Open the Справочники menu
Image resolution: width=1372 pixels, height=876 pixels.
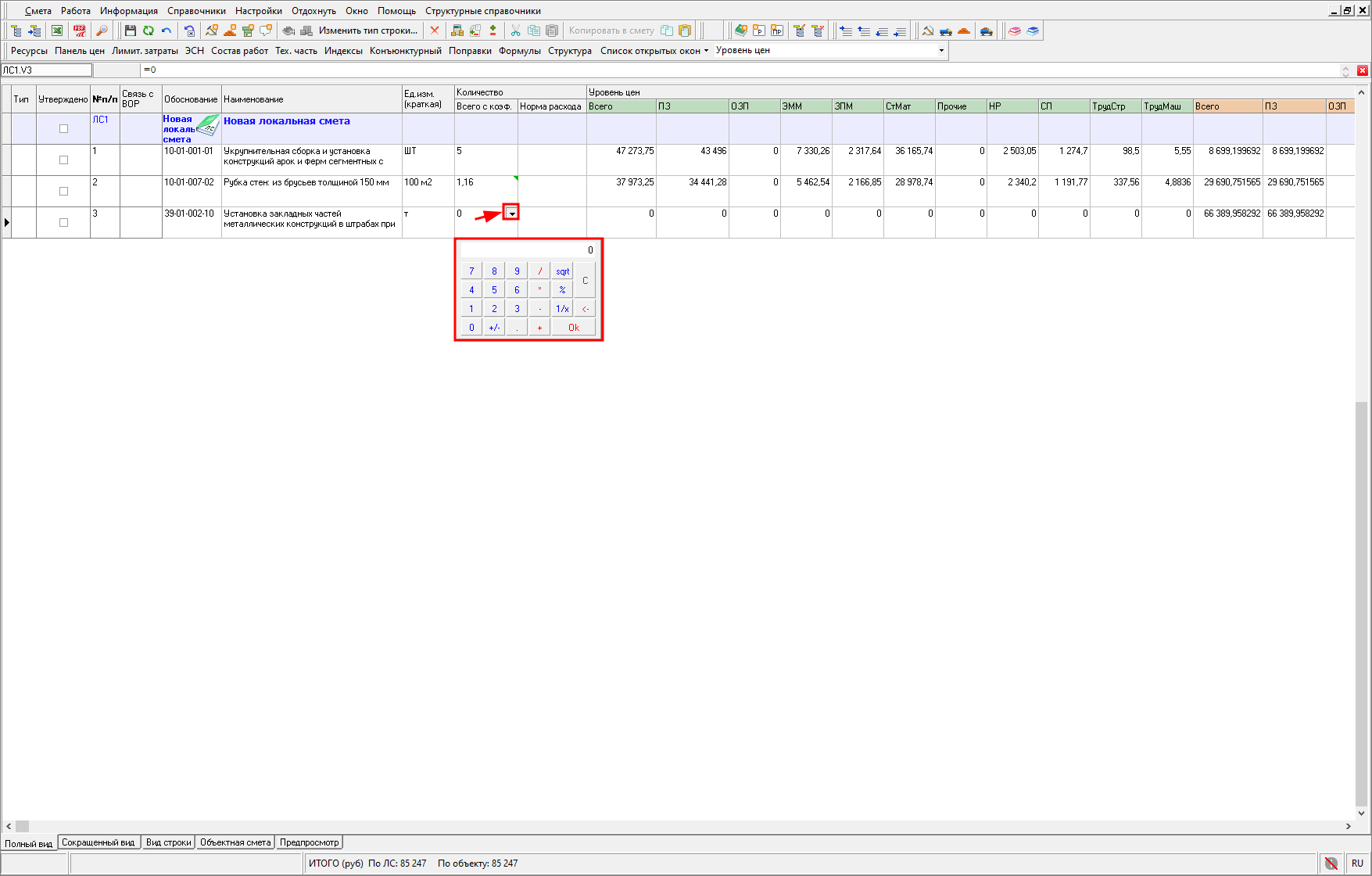[x=196, y=11]
